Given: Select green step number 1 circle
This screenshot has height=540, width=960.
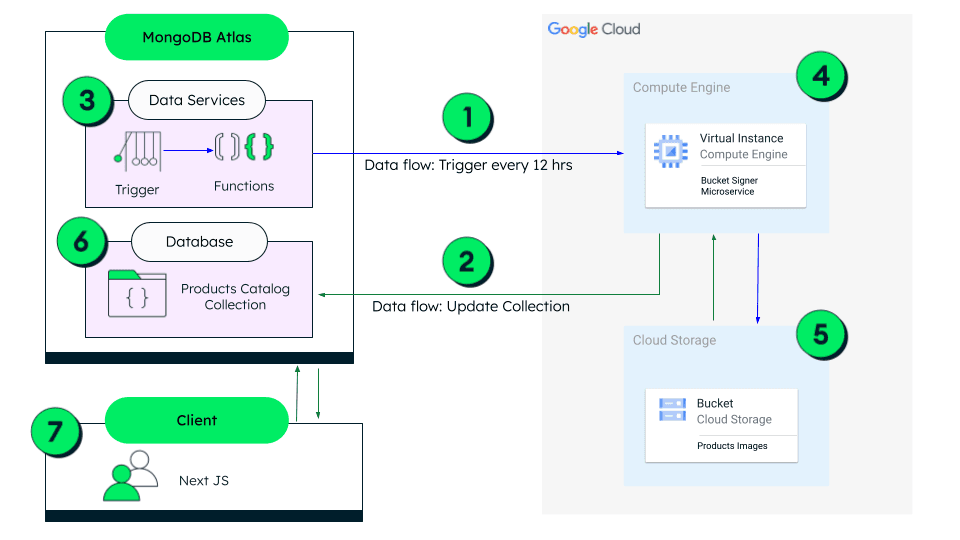Looking at the screenshot, I should pyautogui.click(x=468, y=120).
